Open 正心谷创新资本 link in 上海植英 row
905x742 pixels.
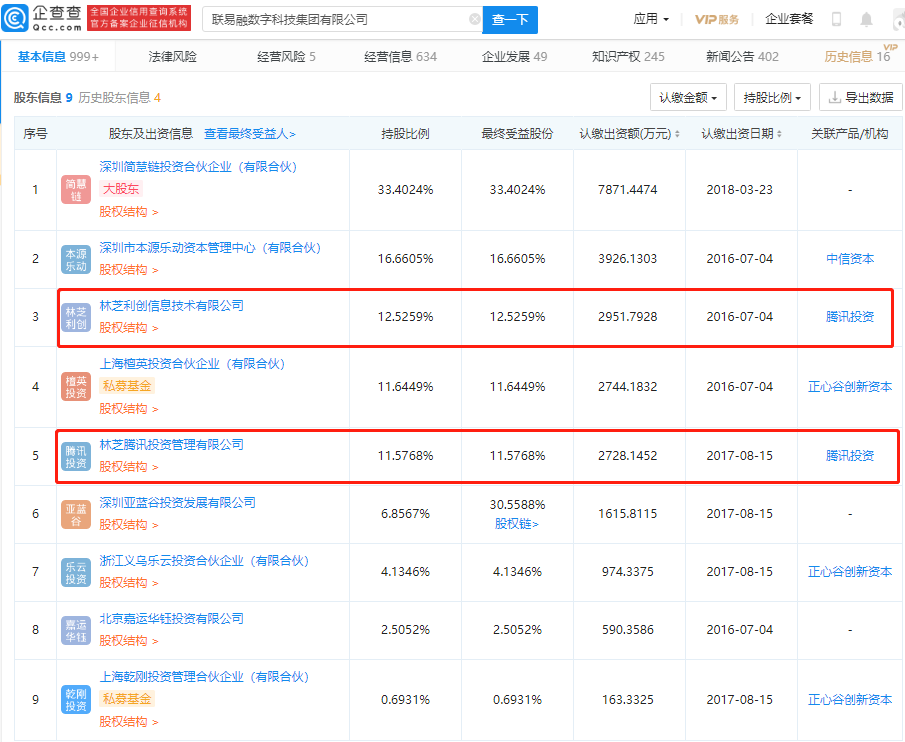click(850, 387)
